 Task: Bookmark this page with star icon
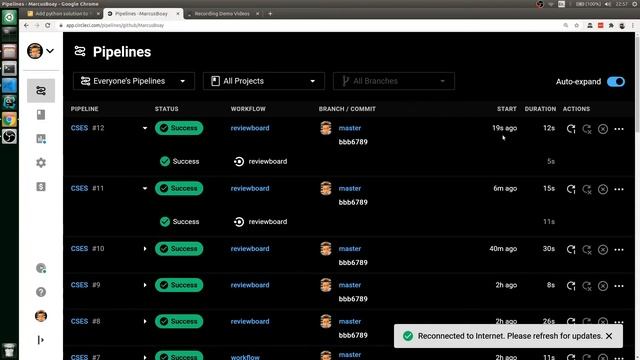576,25
